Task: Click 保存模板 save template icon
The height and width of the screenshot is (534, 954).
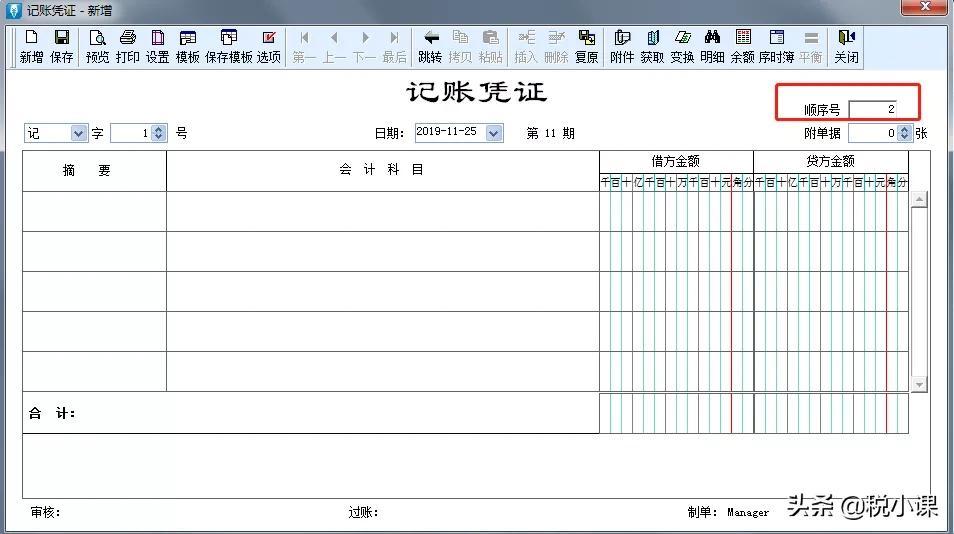Action: (229, 46)
